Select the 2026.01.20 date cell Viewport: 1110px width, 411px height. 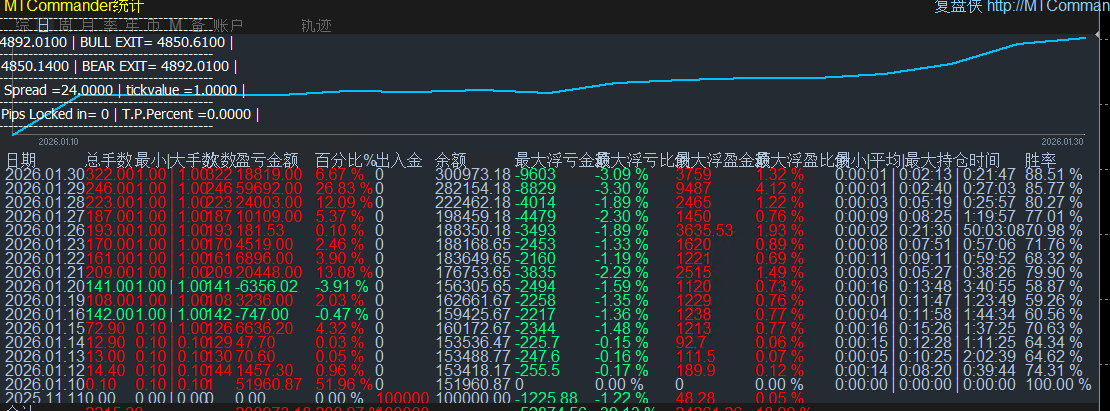(x=45, y=286)
